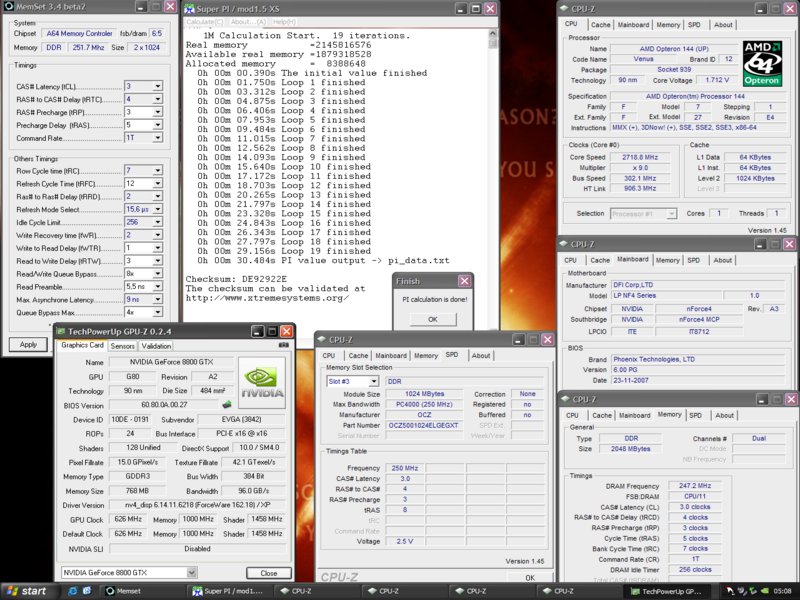Click the SPD Part Number field
The height and width of the screenshot is (600, 800).
tap(423, 425)
